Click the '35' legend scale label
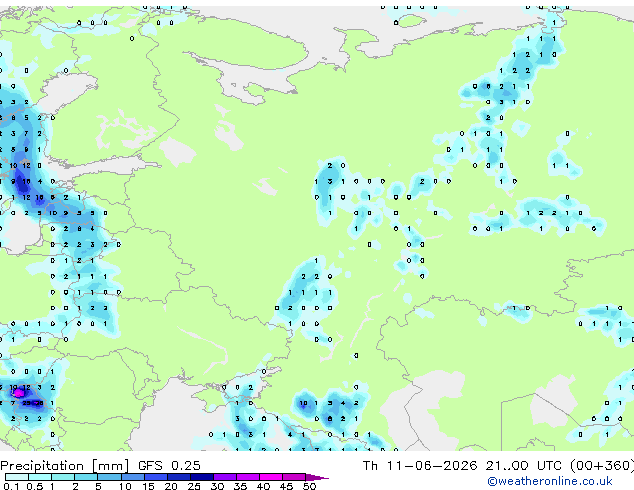Viewport: 634px width, 490px height. point(240,486)
